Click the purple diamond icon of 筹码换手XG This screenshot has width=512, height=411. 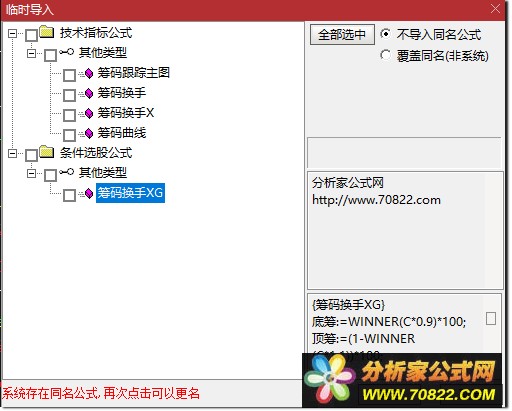click(x=89, y=193)
